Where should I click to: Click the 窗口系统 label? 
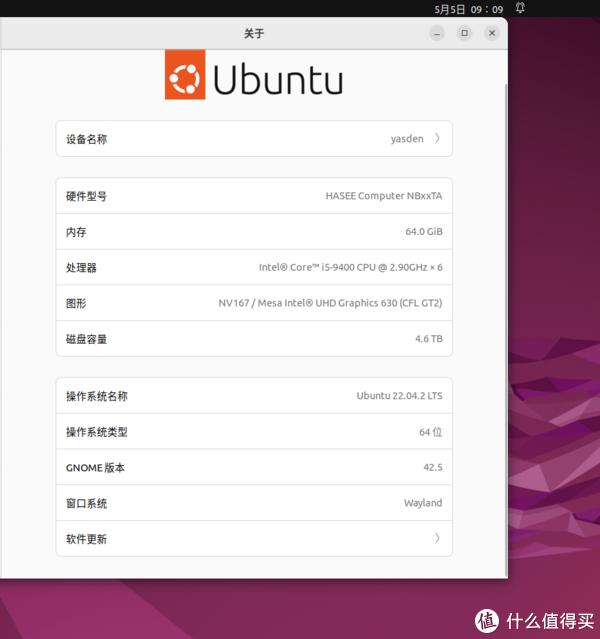click(x=86, y=504)
